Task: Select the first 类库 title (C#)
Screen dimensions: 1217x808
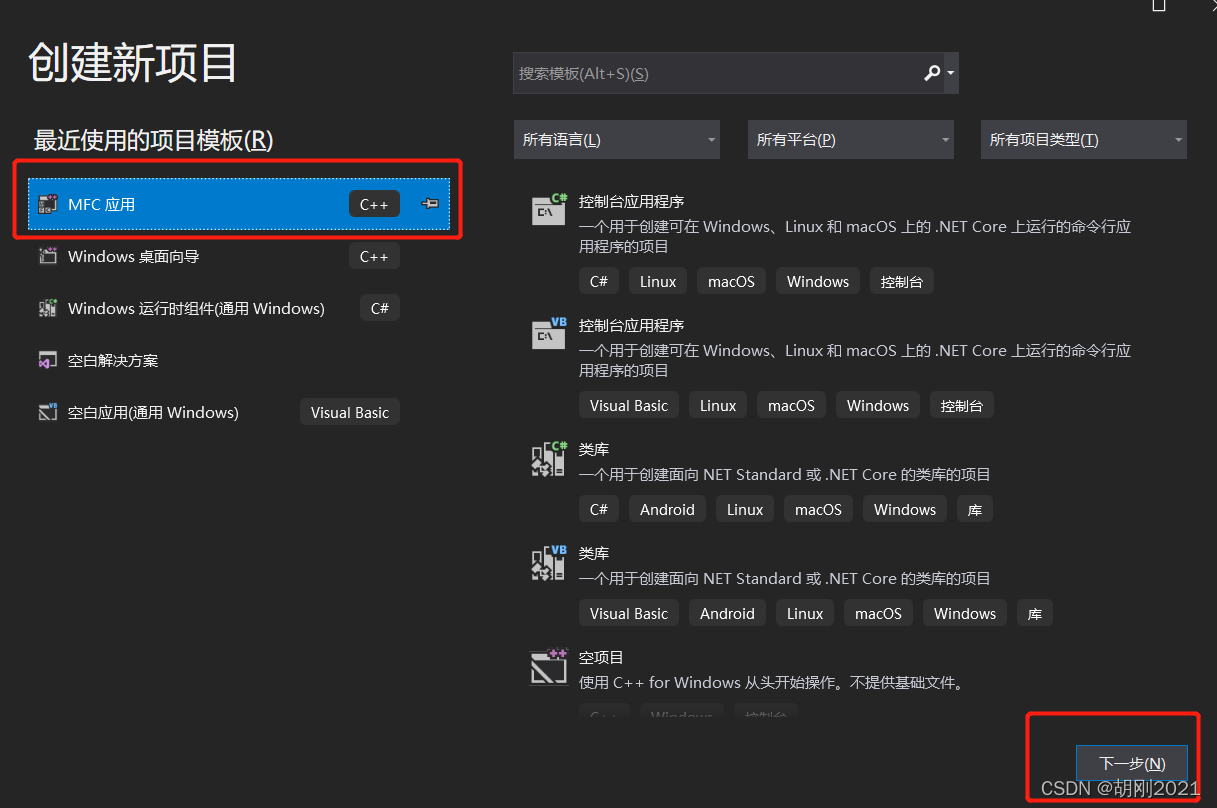Action: tap(594, 449)
